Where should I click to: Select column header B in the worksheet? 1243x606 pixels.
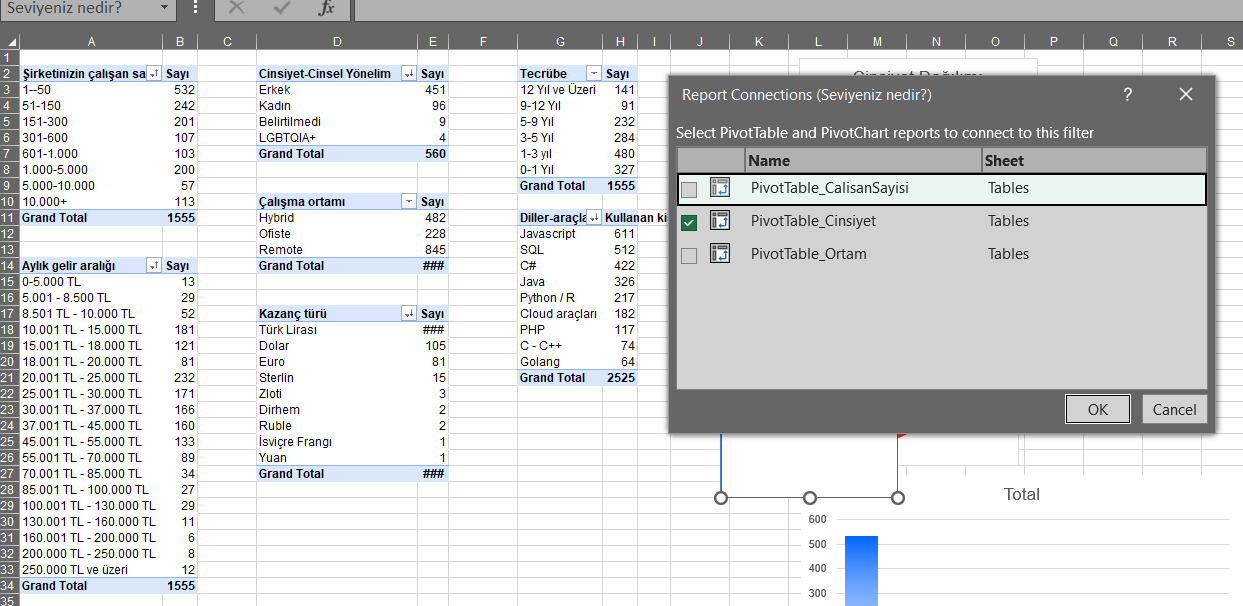pos(180,41)
